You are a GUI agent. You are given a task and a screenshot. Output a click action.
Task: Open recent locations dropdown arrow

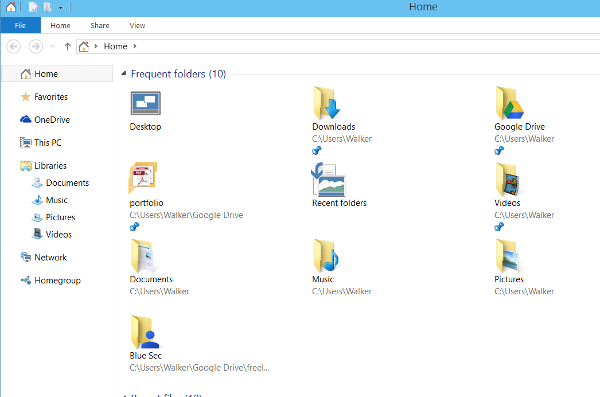pyautogui.click(x=52, y=47)
